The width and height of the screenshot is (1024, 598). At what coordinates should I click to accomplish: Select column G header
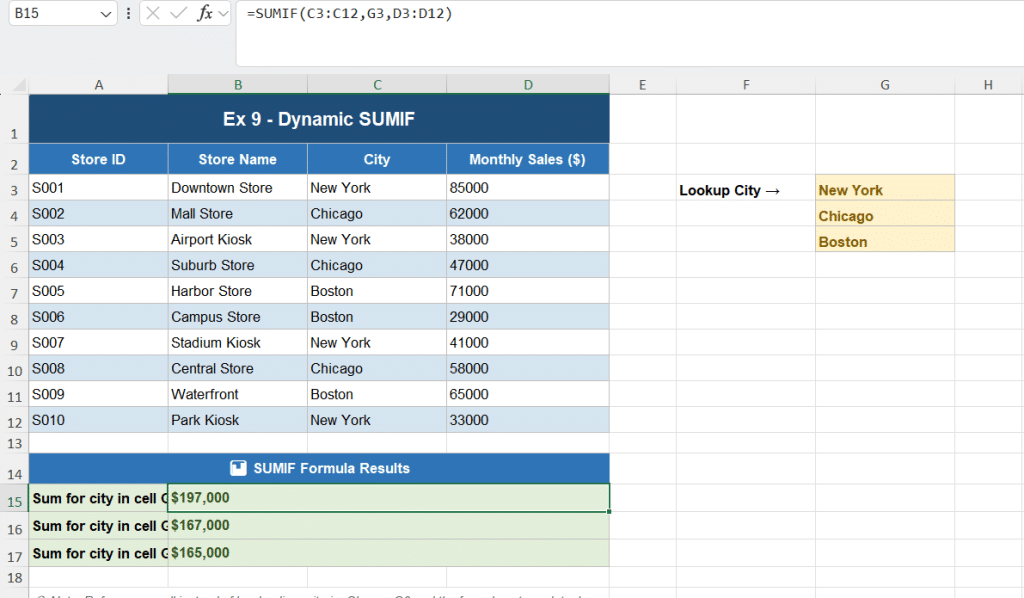[884, 85]
